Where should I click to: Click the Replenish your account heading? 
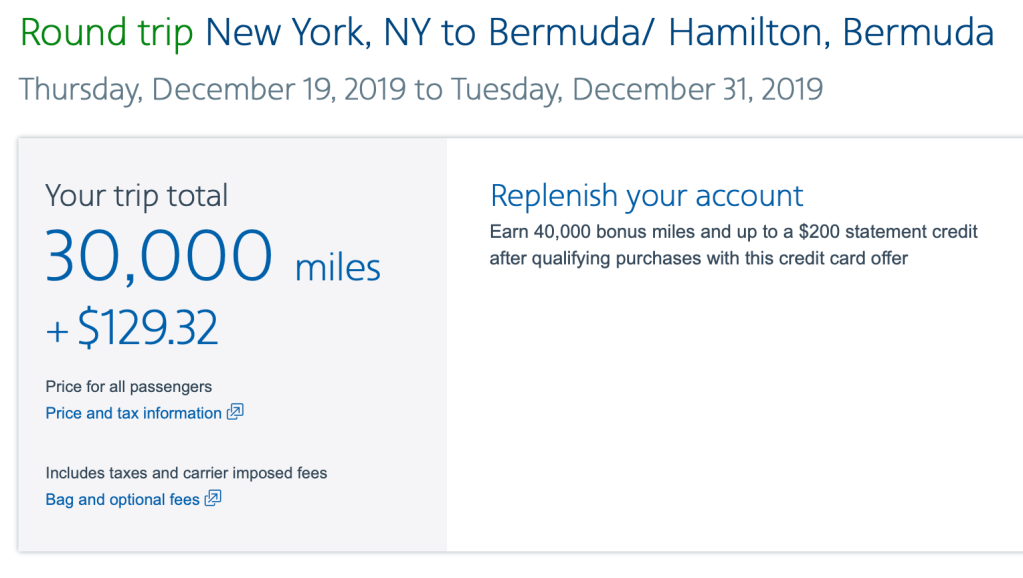point(646,195)
